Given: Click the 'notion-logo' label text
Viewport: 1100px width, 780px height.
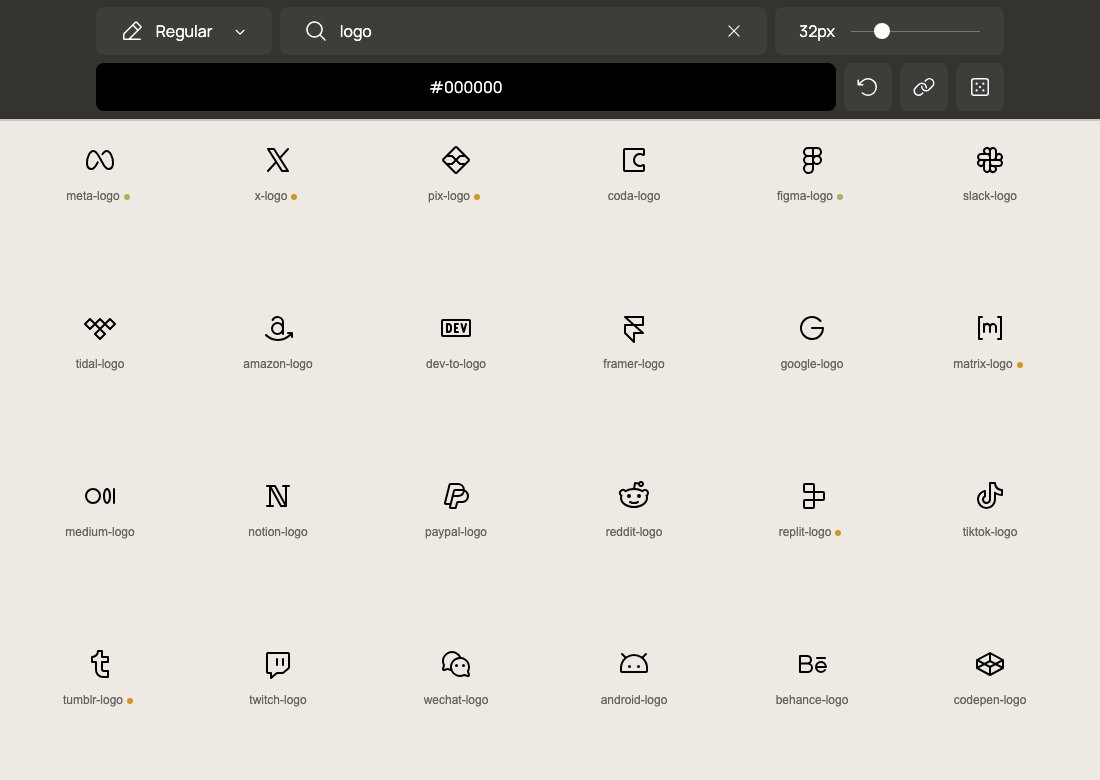Looking at the screenshot, I should [x=278, y=532].
